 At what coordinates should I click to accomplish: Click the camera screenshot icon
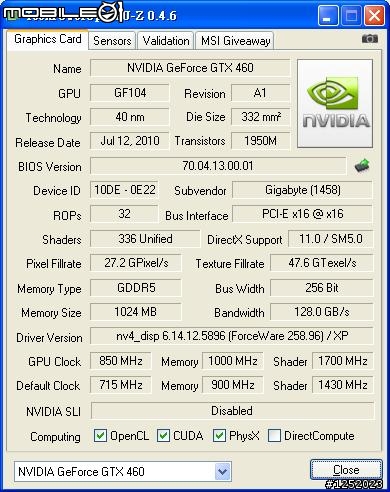[370, 39]
